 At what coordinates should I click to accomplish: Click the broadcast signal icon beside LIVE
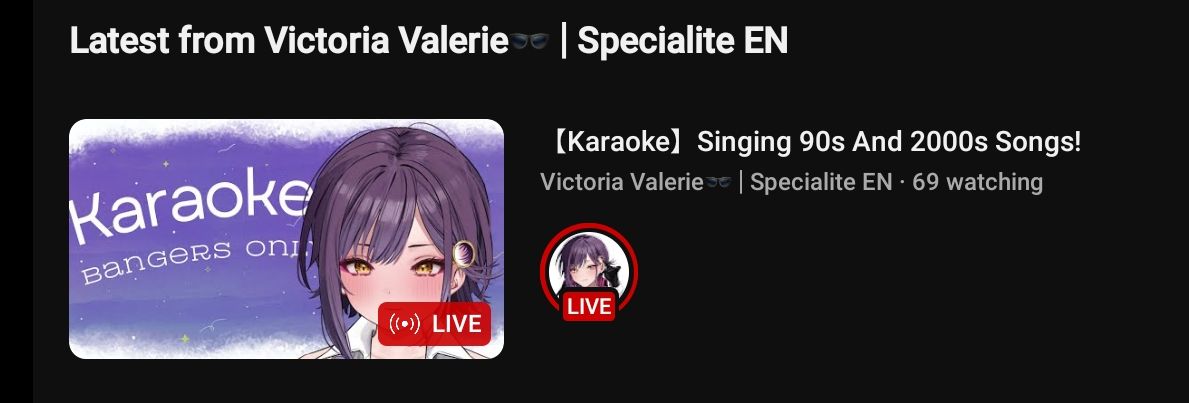click(x=403, y=324)
